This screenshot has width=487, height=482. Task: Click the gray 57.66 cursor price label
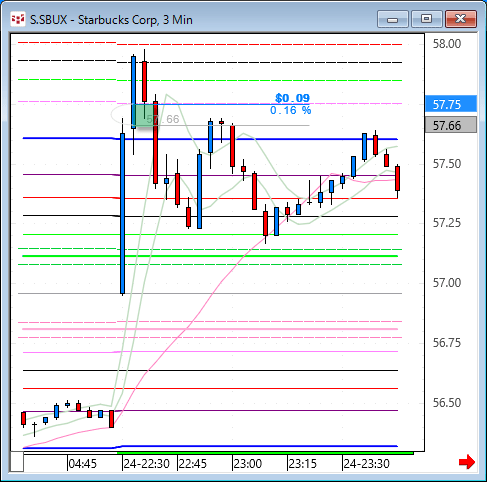tap(451, 125)
